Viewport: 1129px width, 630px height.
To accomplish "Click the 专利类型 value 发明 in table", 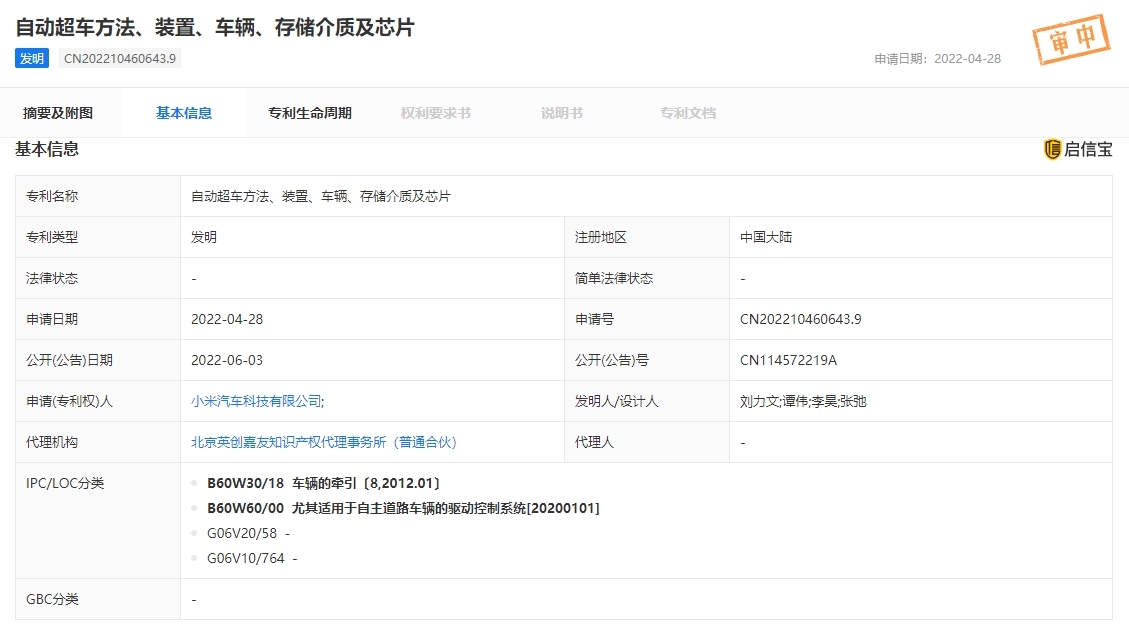I will point(204,237).
